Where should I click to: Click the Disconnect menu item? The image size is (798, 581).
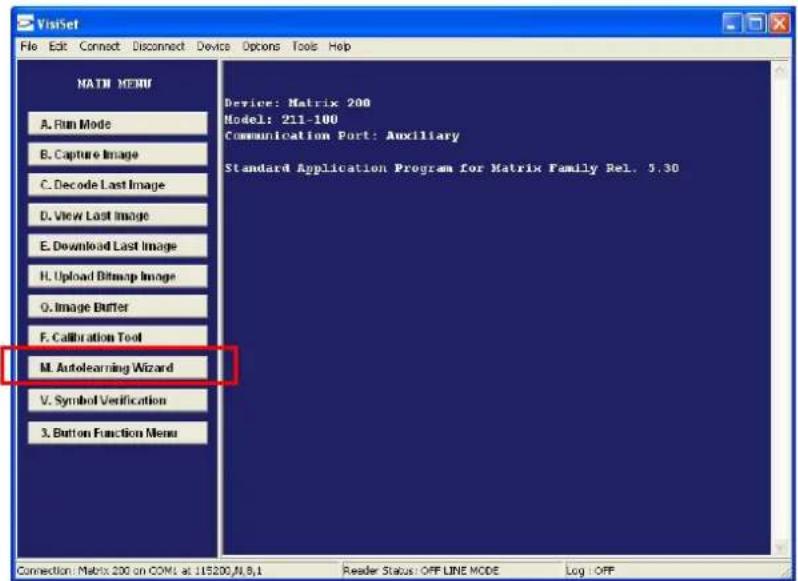158,46
